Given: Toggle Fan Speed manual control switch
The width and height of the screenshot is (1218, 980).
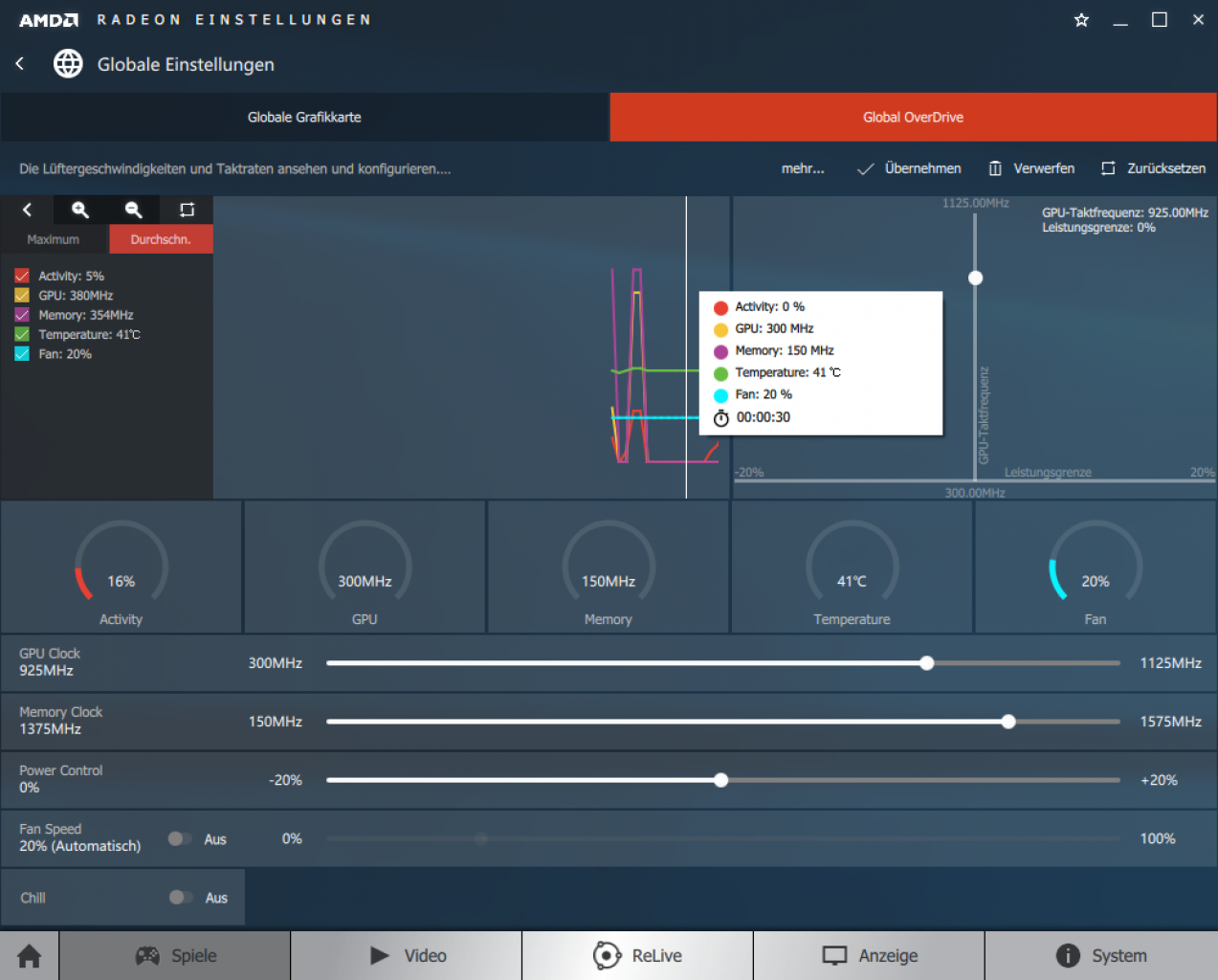Looking at the screenshot, I should pyautogui.click(x=180, y=838).
